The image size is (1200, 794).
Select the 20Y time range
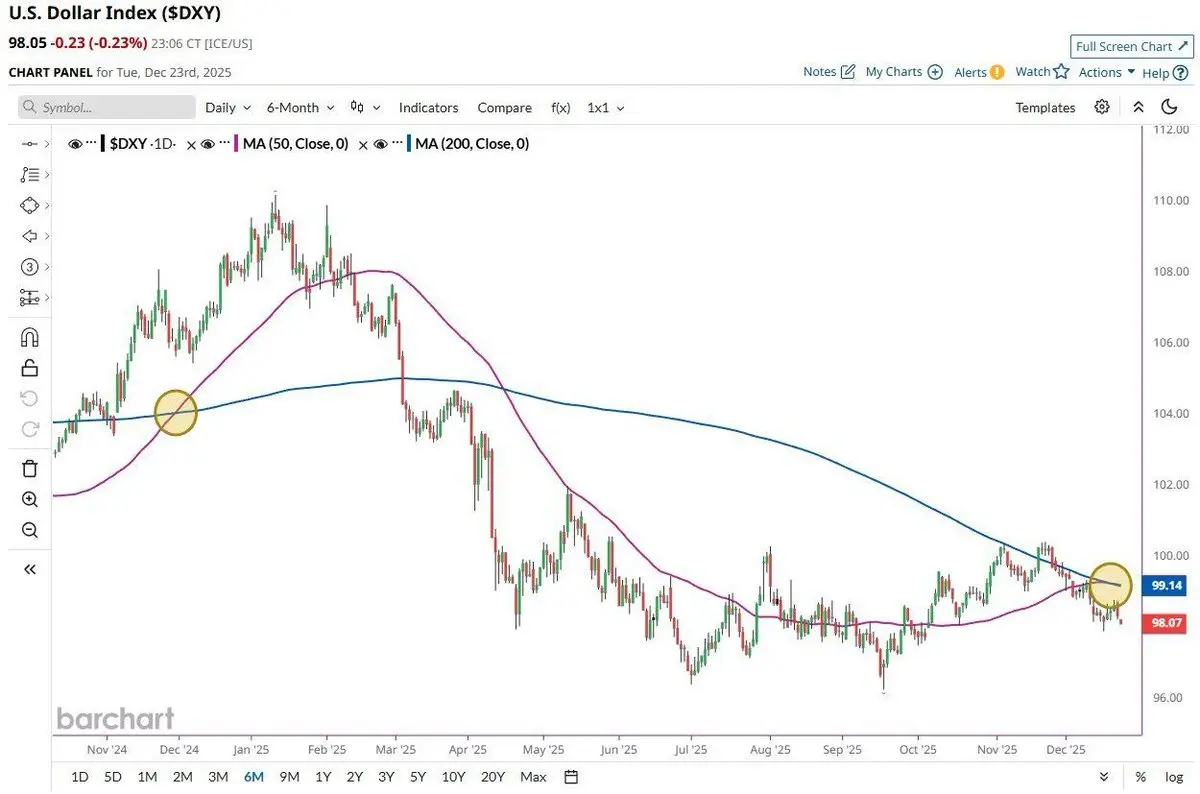(492, 777)
